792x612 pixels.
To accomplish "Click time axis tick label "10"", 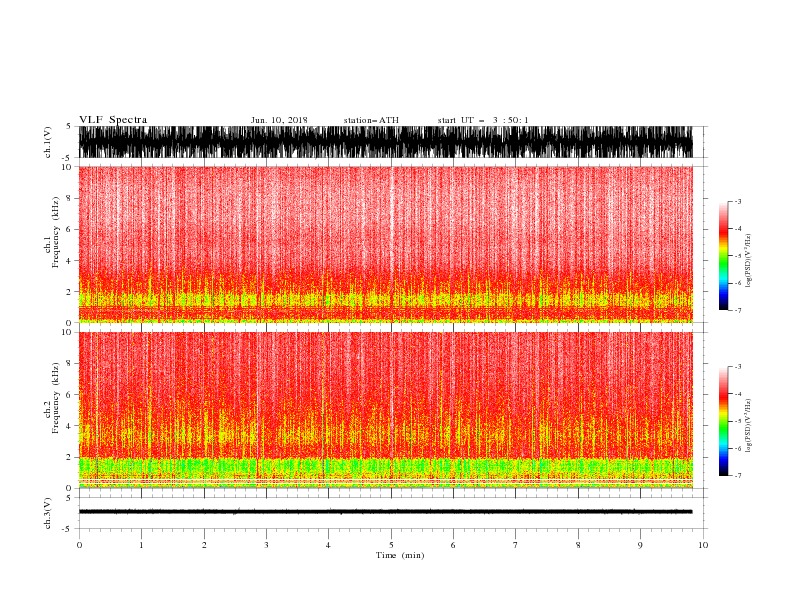I will tap(703, 545).
